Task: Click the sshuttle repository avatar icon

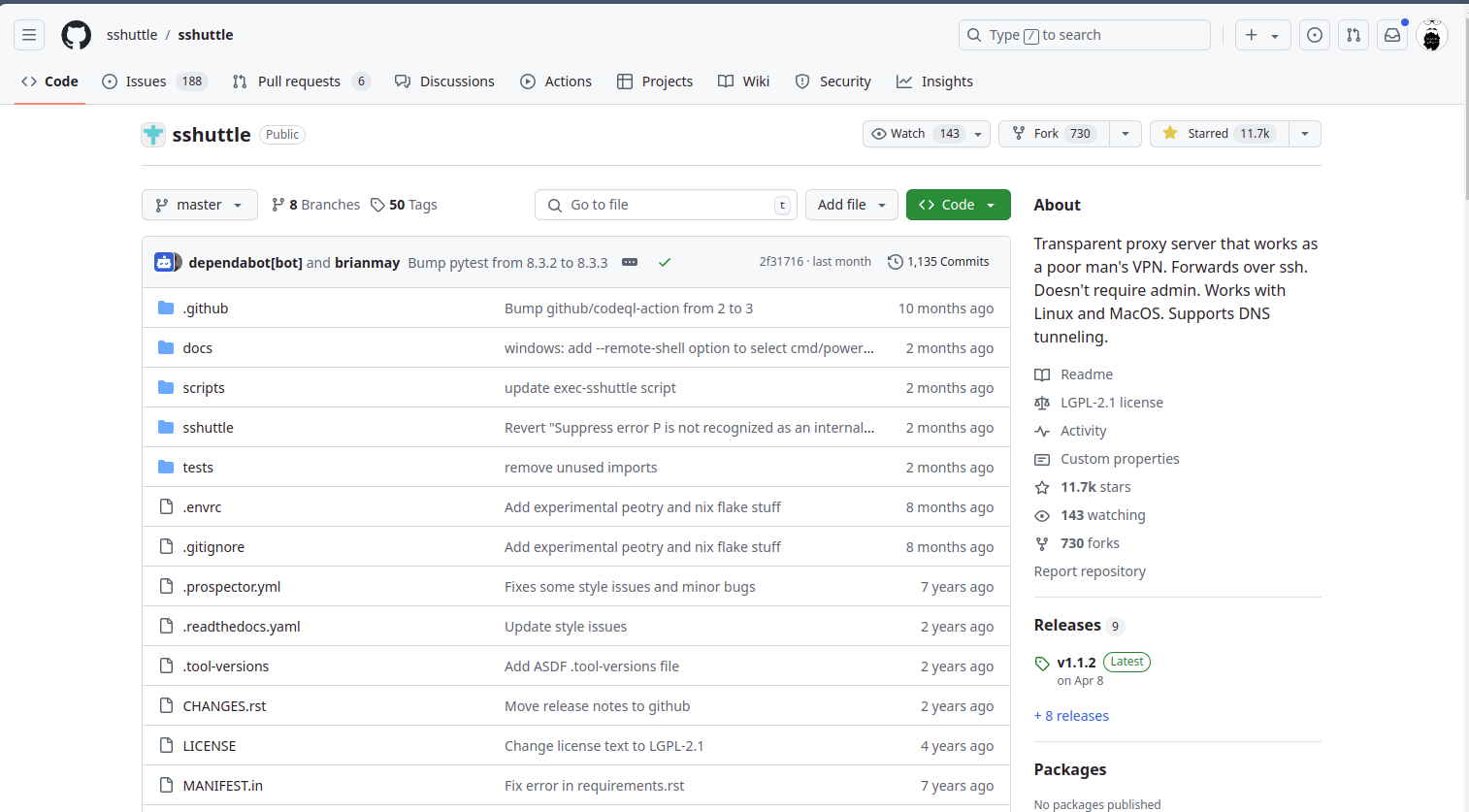Action: tap(153, 135)
